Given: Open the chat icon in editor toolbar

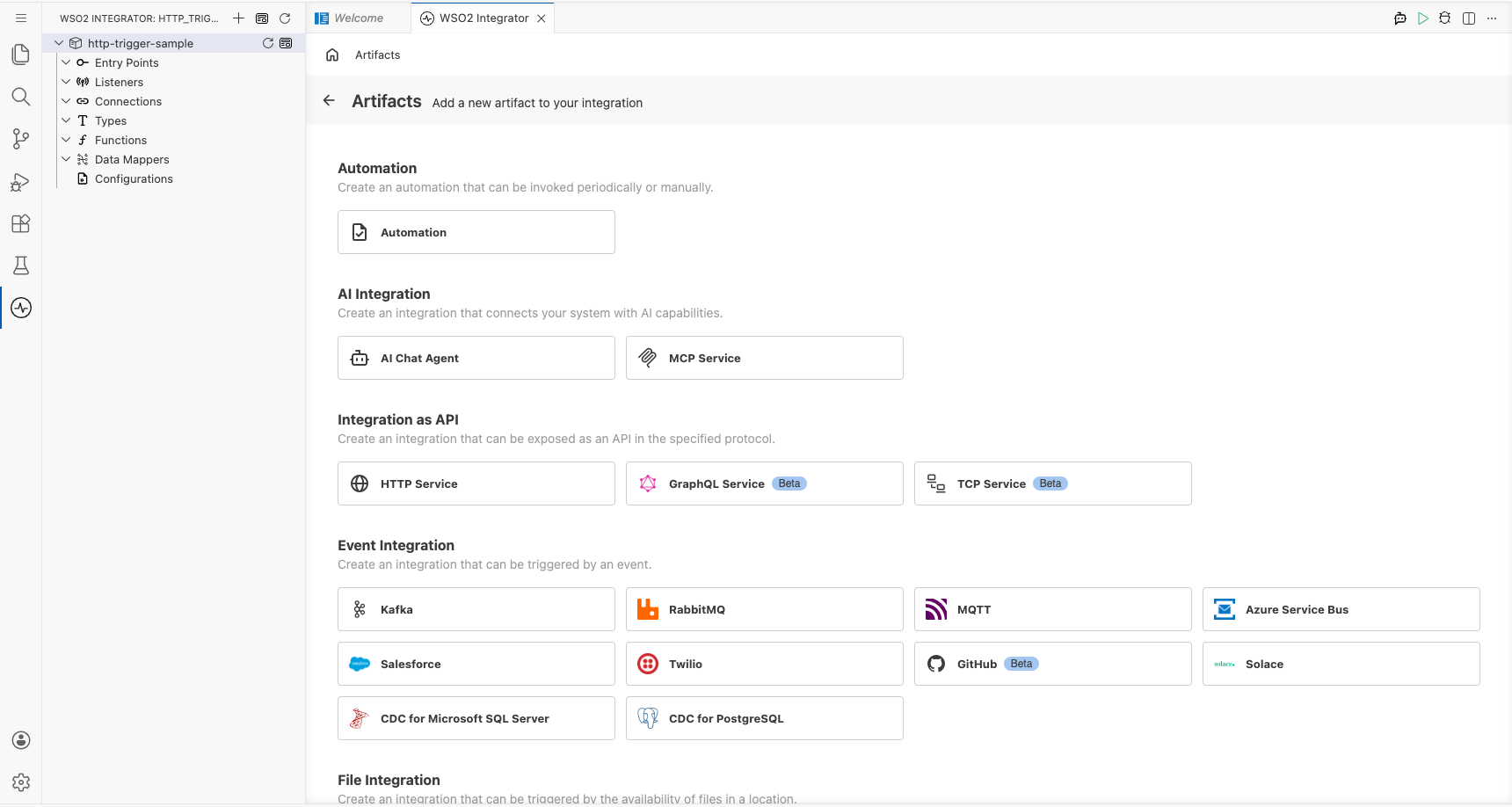Looking at the screenshot, I should point(1400,18).
